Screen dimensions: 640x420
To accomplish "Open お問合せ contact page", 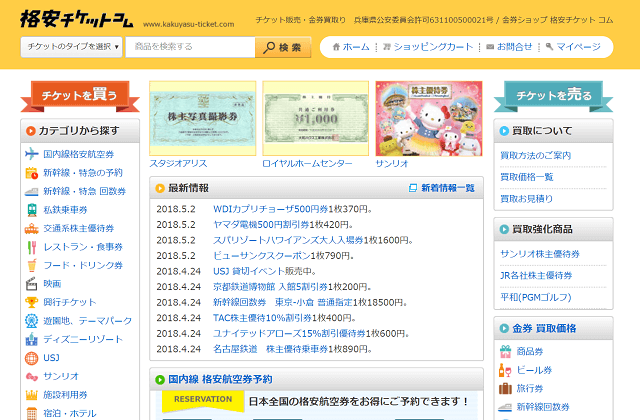I will [x=514, y=47].
